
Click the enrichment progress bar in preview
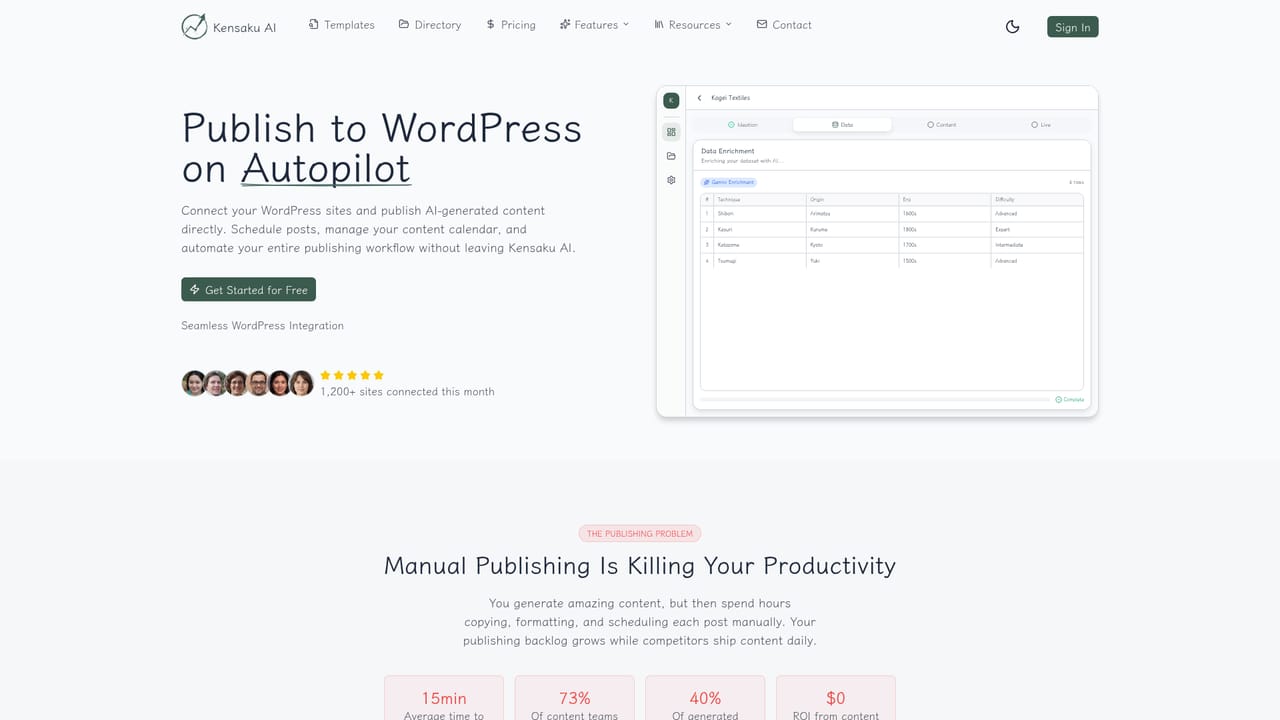(875, 400)
